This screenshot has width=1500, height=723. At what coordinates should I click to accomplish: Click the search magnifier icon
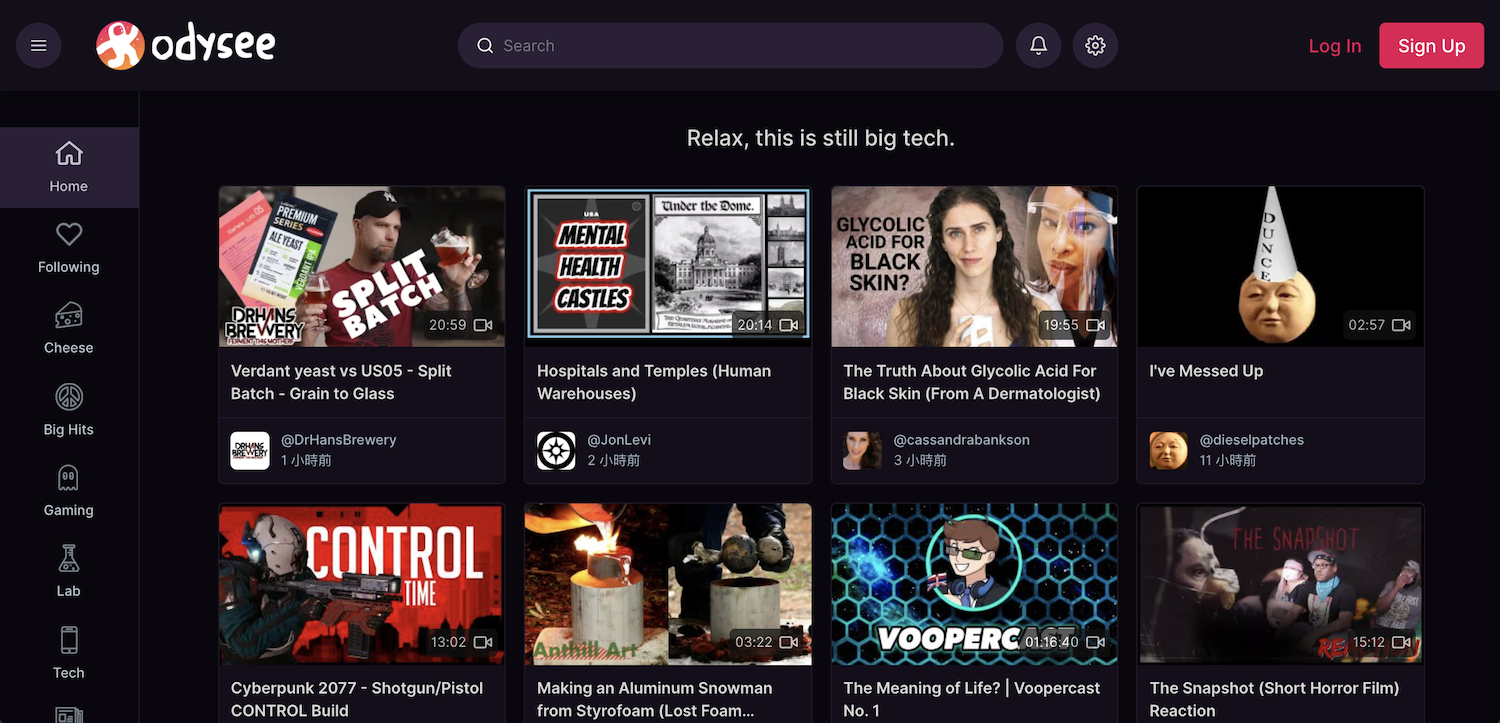(x=485, y=46)
